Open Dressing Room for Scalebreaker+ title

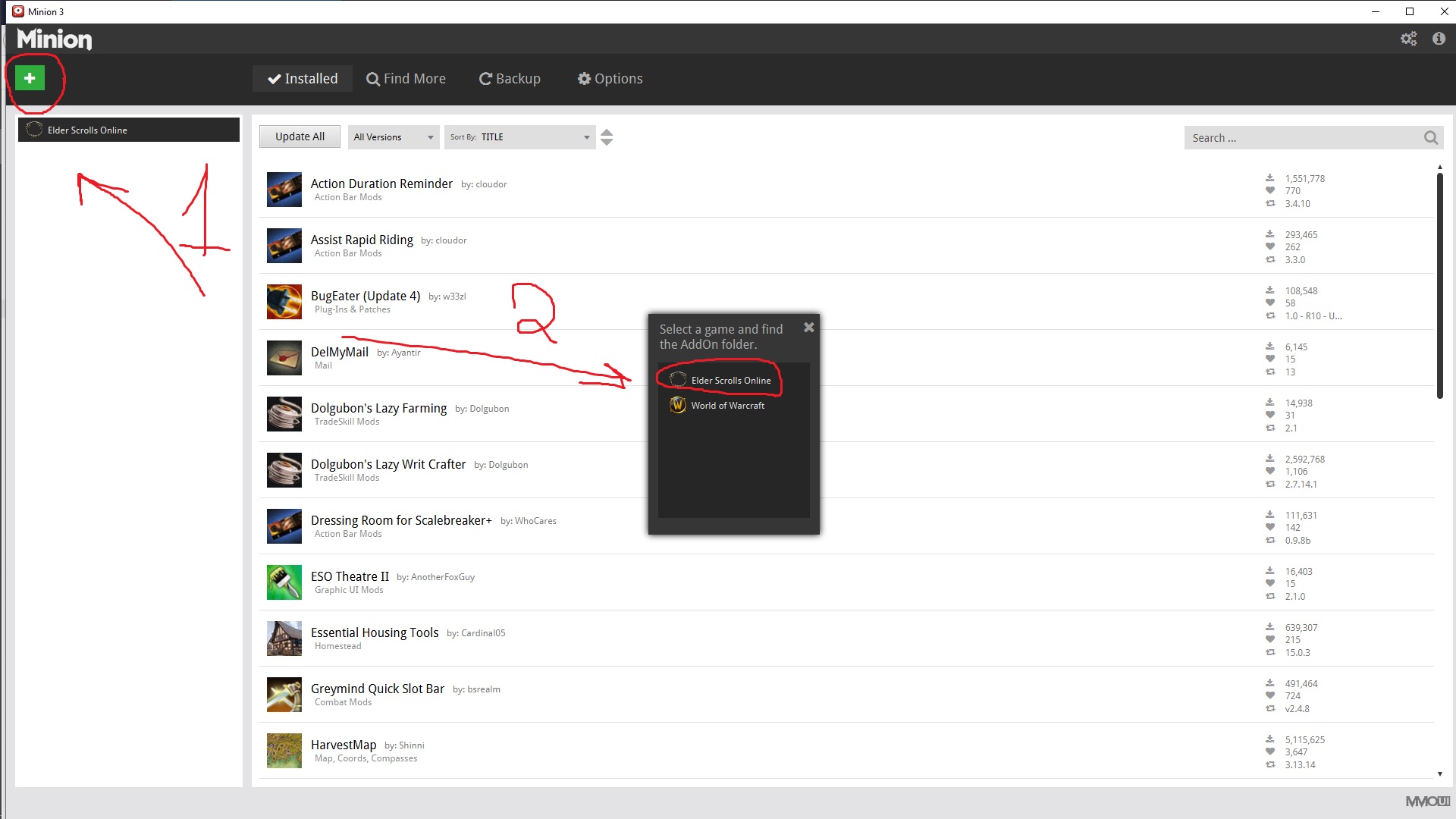(x=401, y=520)
